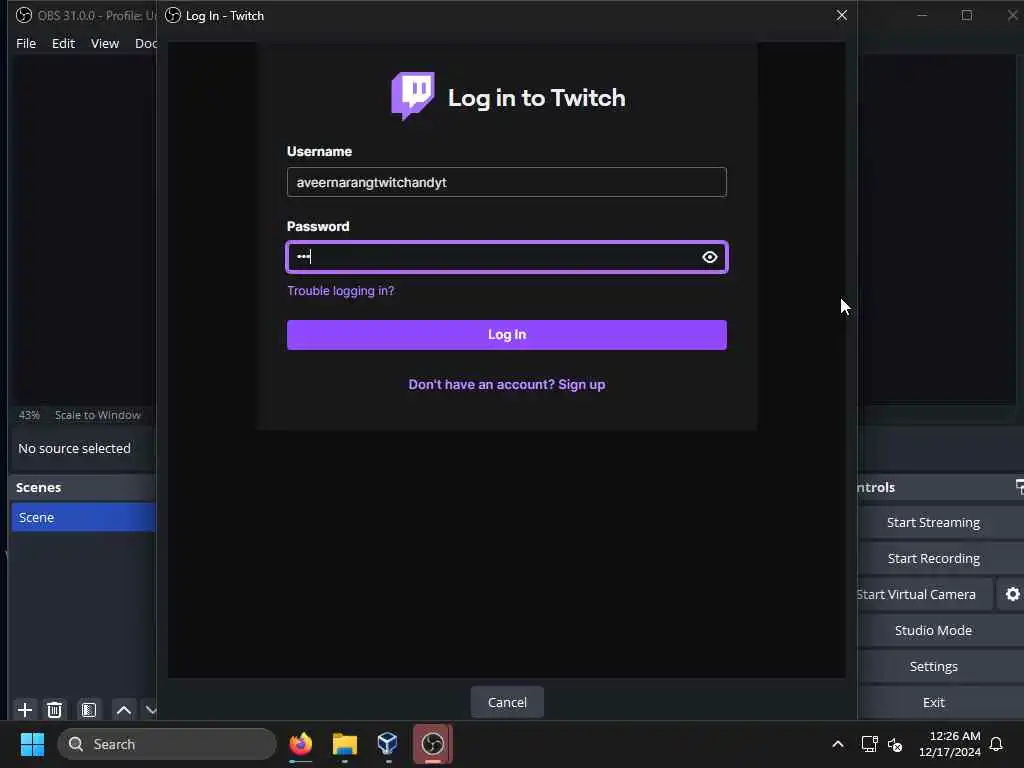The height and width of the screenshot is (768, 1024).
Task: Move scene up with arrow icon
Action: (123, 709)
